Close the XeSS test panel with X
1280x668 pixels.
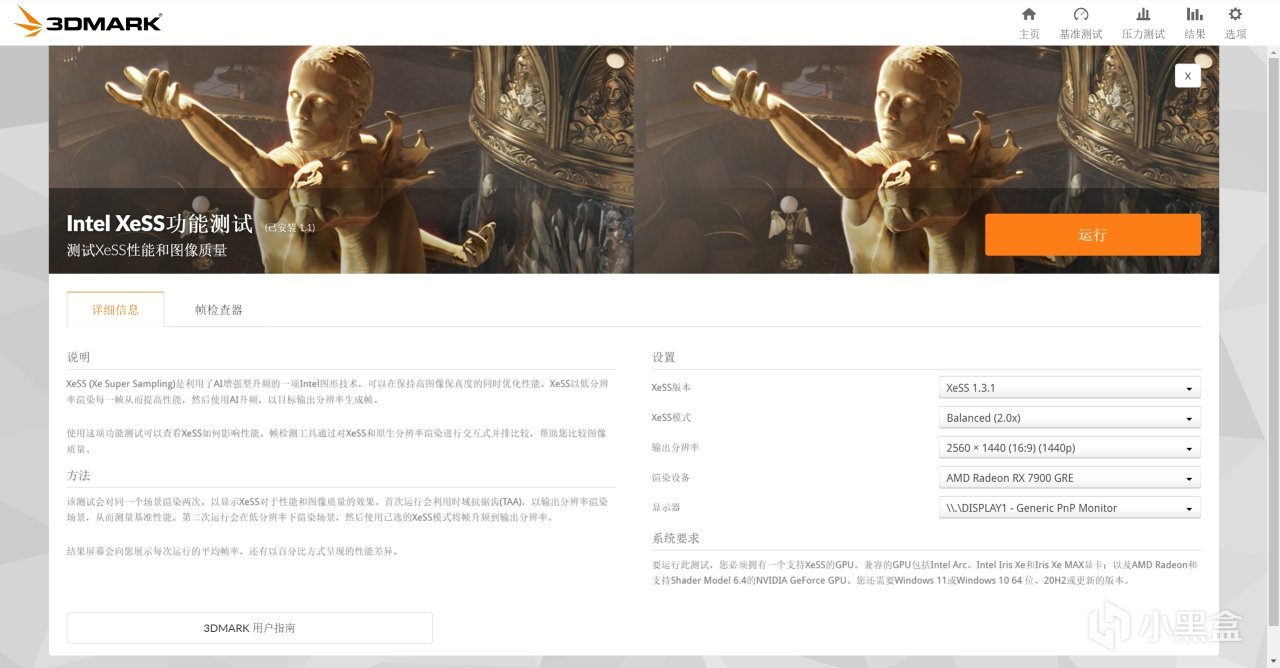point(1188,75)
